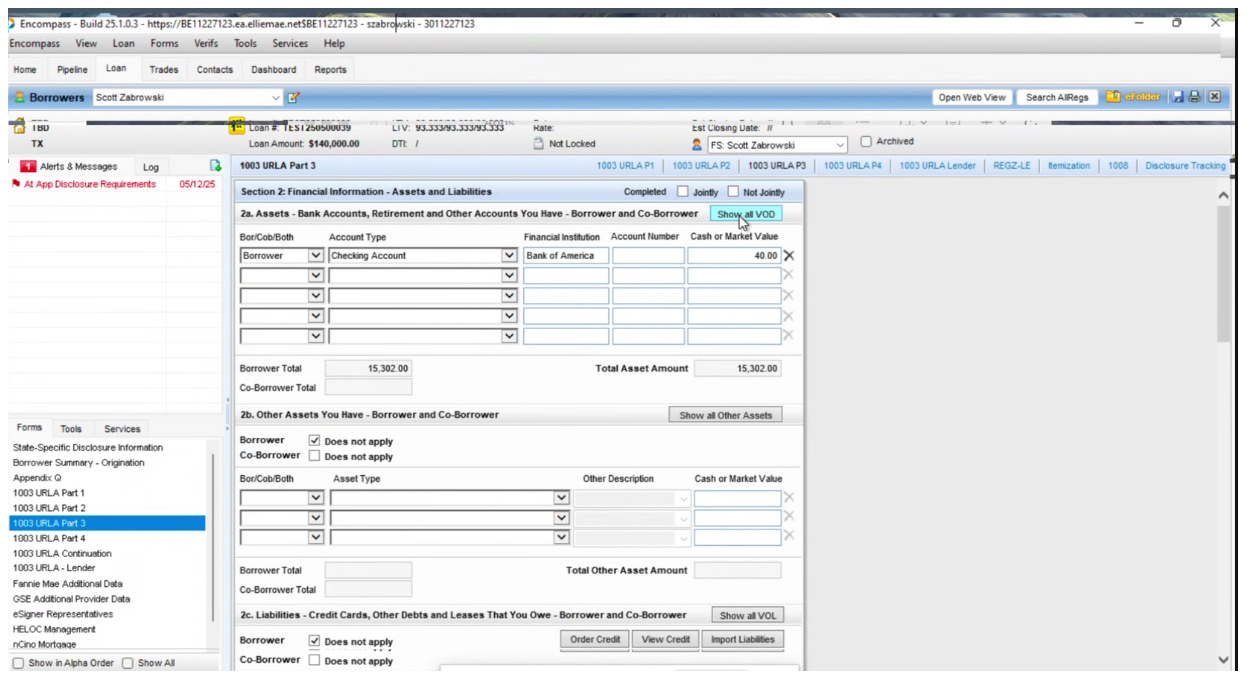Click the Show all VOD button
Viewport: 1246px width, 679px height.
[x=745, y=213]
